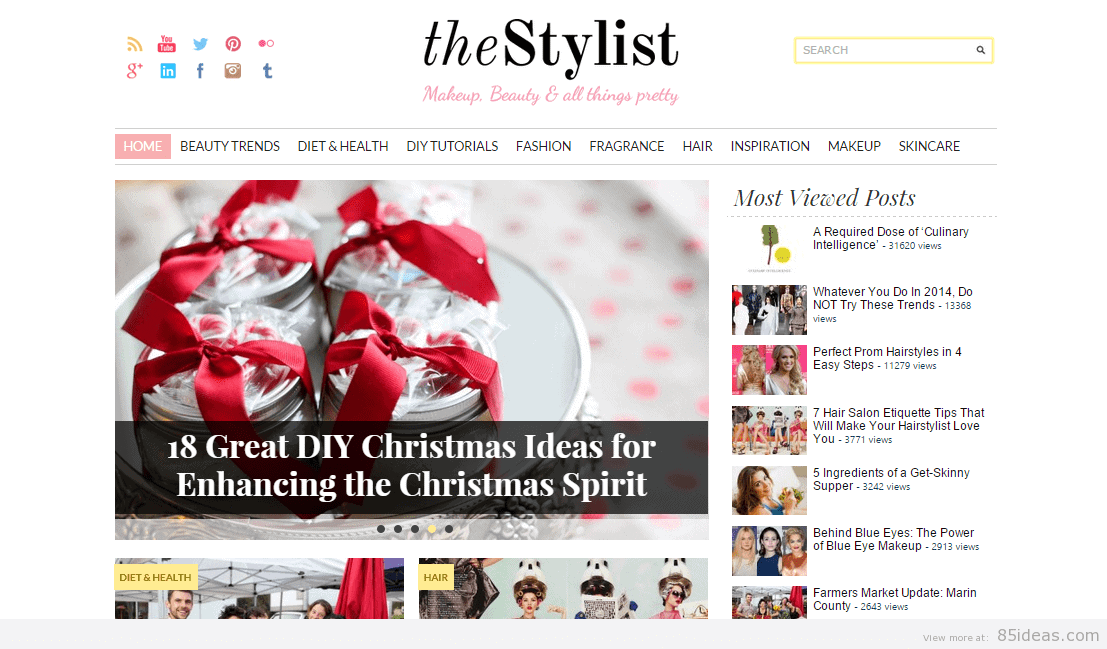This screenshot has height=649, width=1107.
Task: Click the search magnifier icon
Action: [x=981, y=50]
